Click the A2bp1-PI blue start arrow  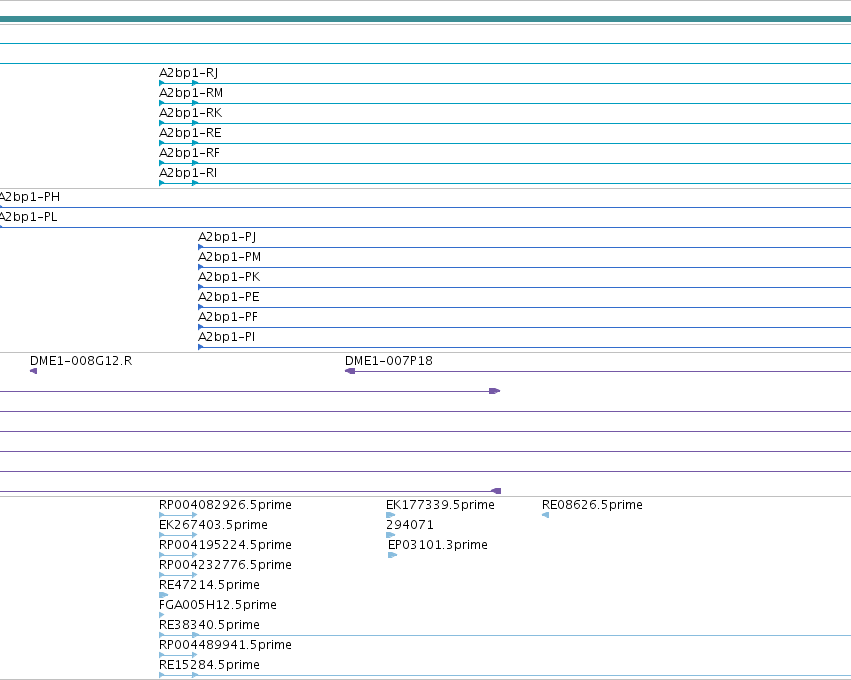point(201,347)
